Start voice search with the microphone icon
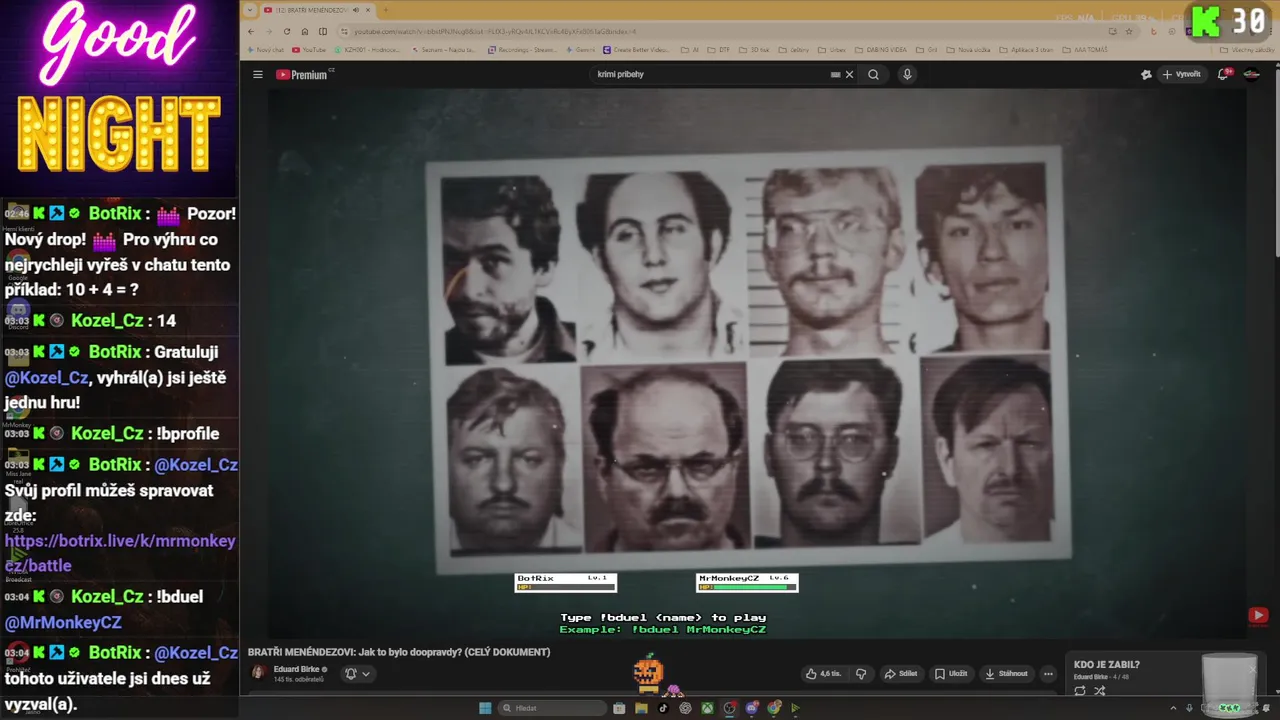The image size is (1280, 720). [x=907, y=74]
